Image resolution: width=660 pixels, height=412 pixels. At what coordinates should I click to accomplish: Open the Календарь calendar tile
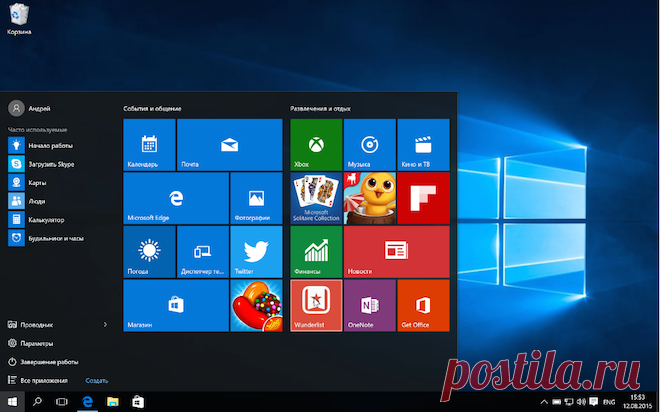click(x=149, y=144)
